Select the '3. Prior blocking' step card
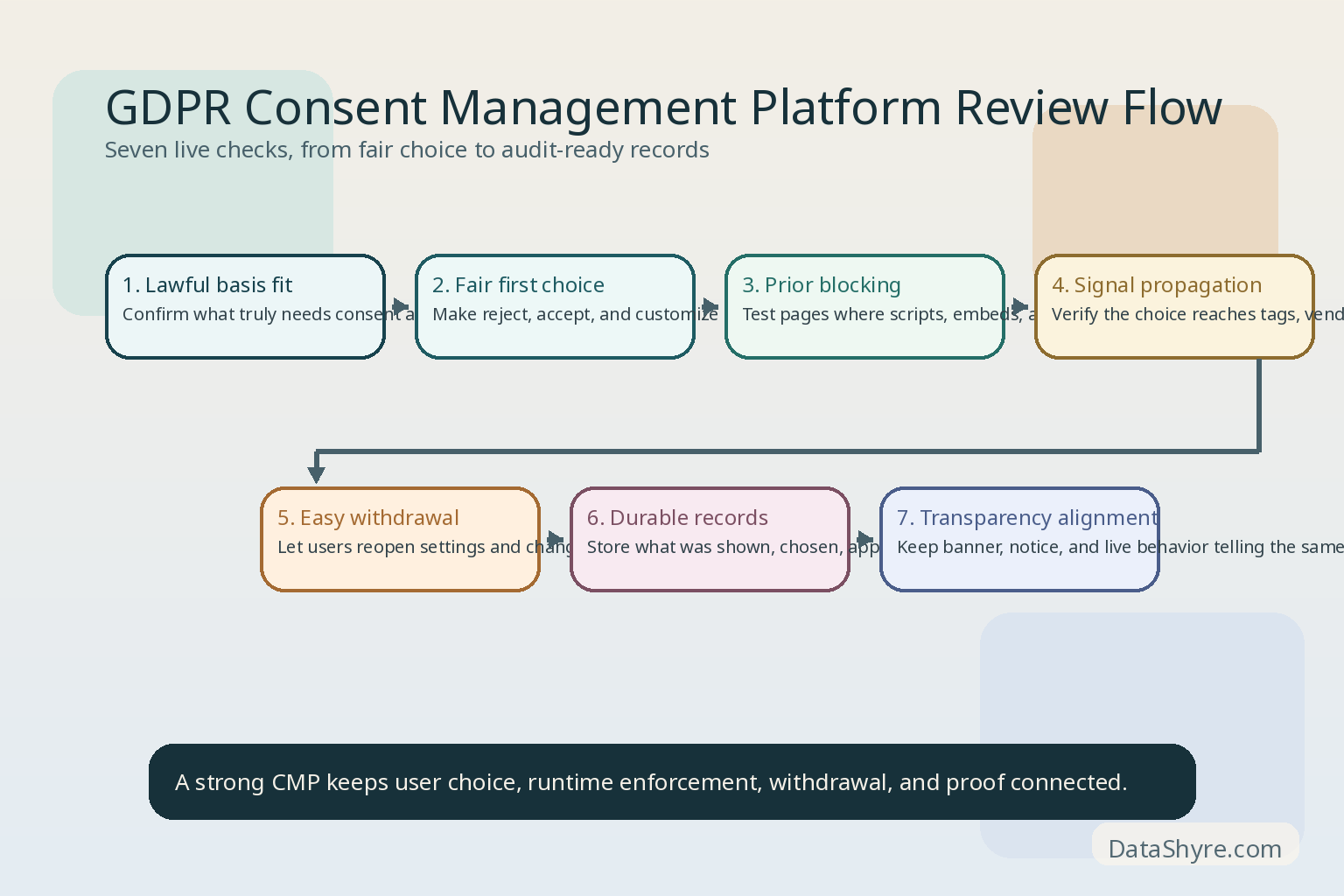Screen dimensions: 1344x896 pyautogui.click(x=864, y=307)
